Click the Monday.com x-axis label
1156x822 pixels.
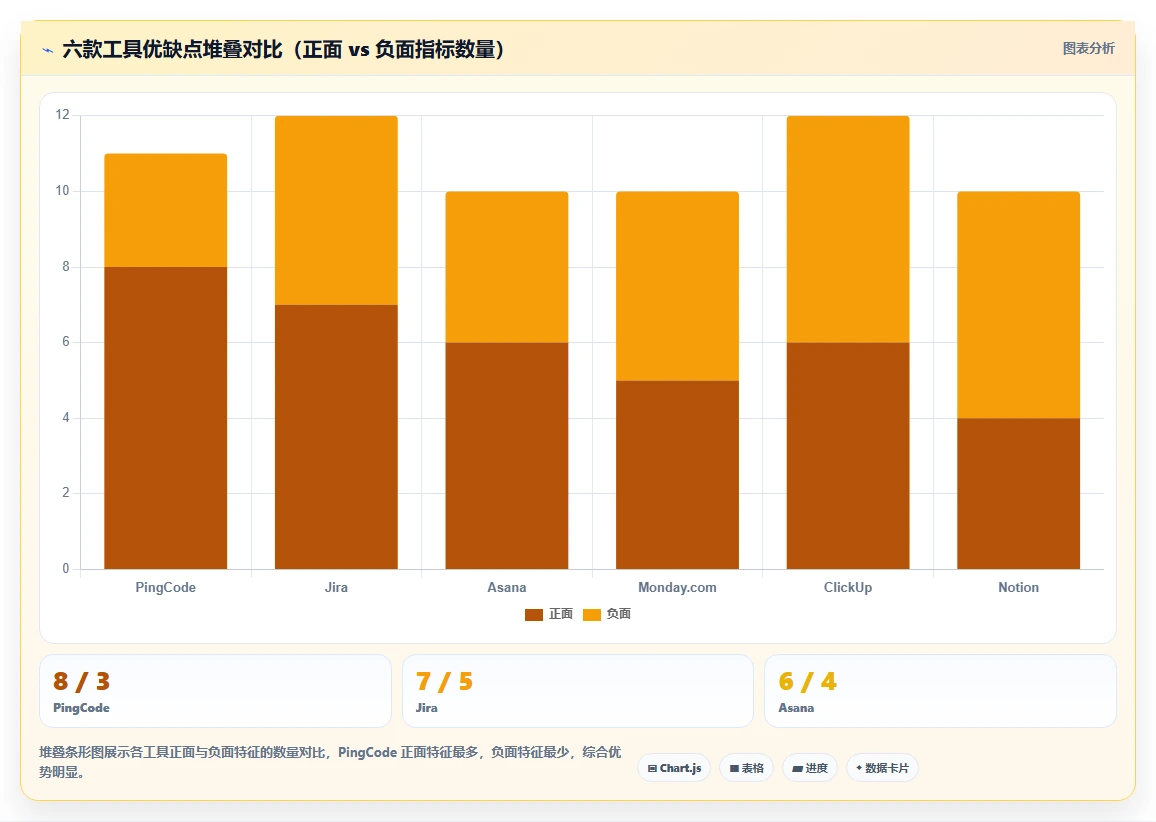click(x=678, y=588)
